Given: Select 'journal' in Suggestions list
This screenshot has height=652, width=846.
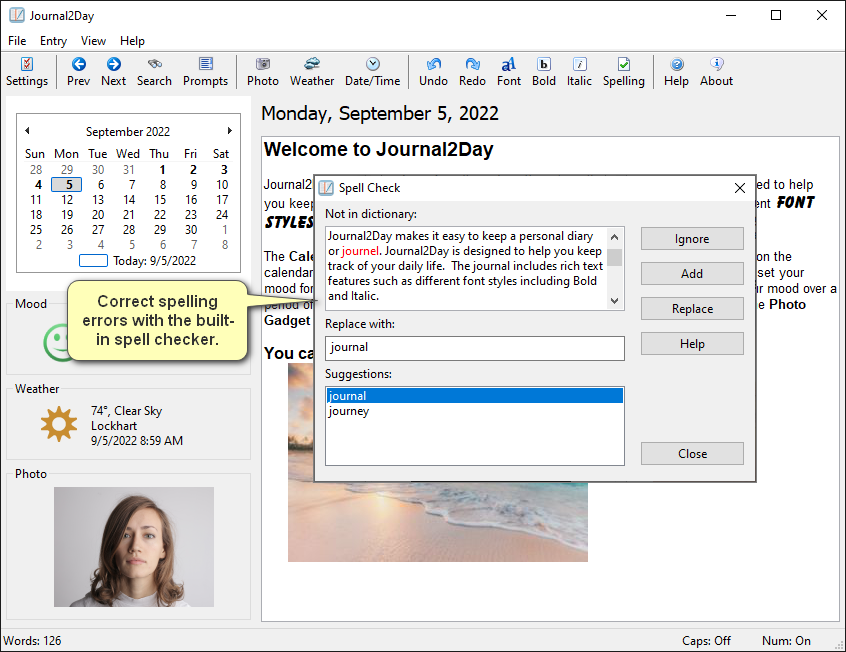Looking at the screenshot, I should (x=475, y=396).
